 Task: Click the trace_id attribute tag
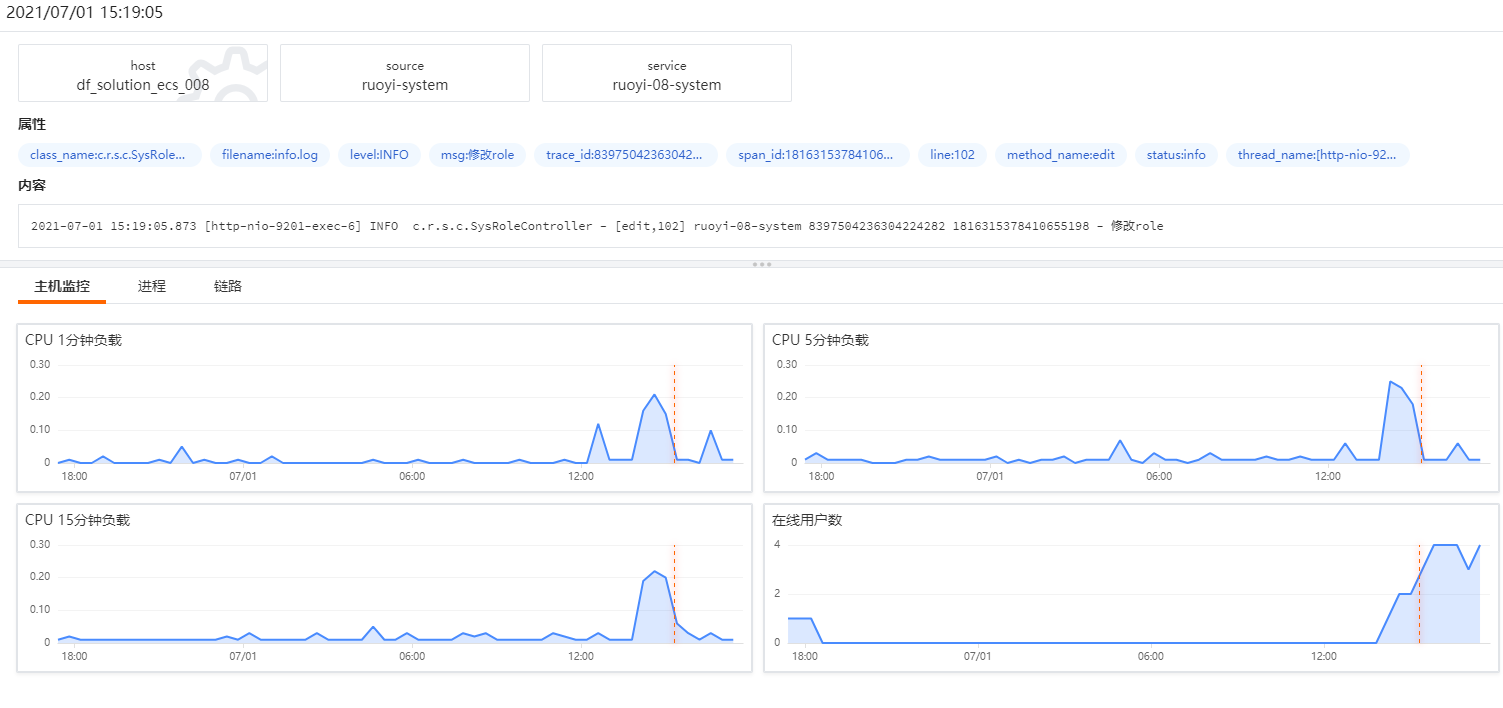coord(626,155)
